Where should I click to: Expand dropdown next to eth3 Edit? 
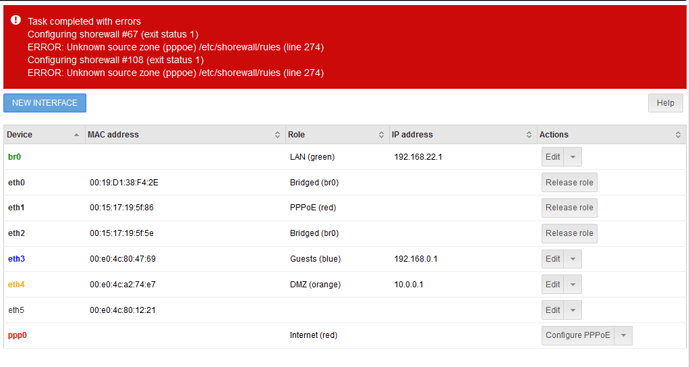click(573, 259)
